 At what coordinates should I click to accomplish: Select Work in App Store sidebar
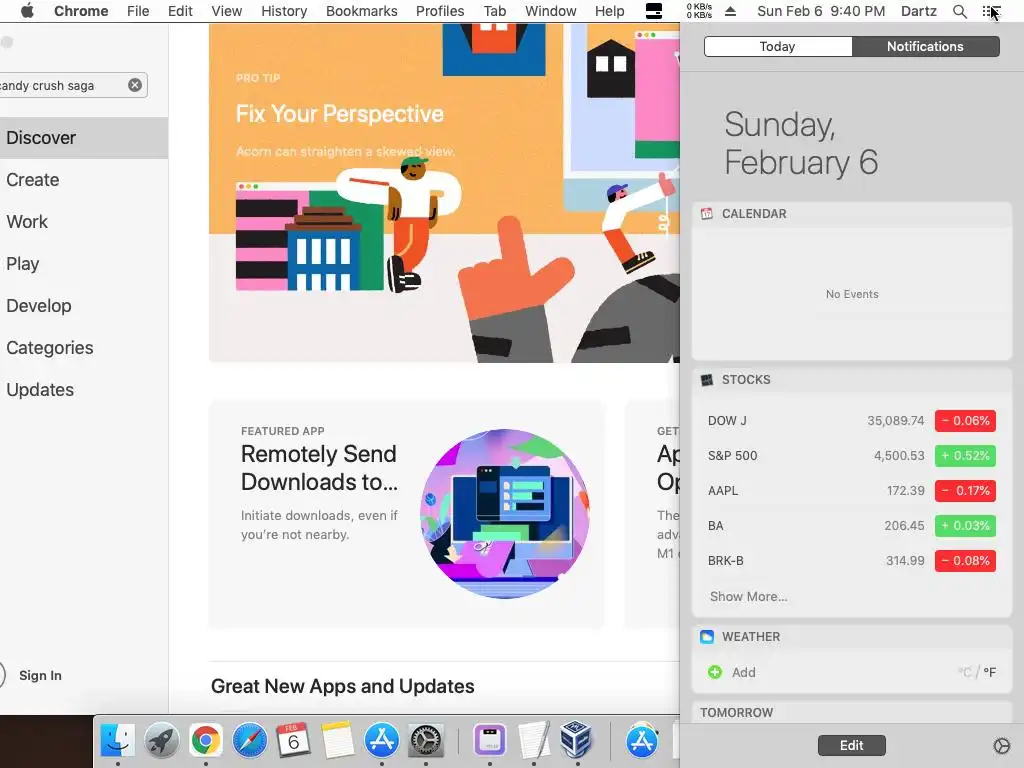[x=84, y=222]
